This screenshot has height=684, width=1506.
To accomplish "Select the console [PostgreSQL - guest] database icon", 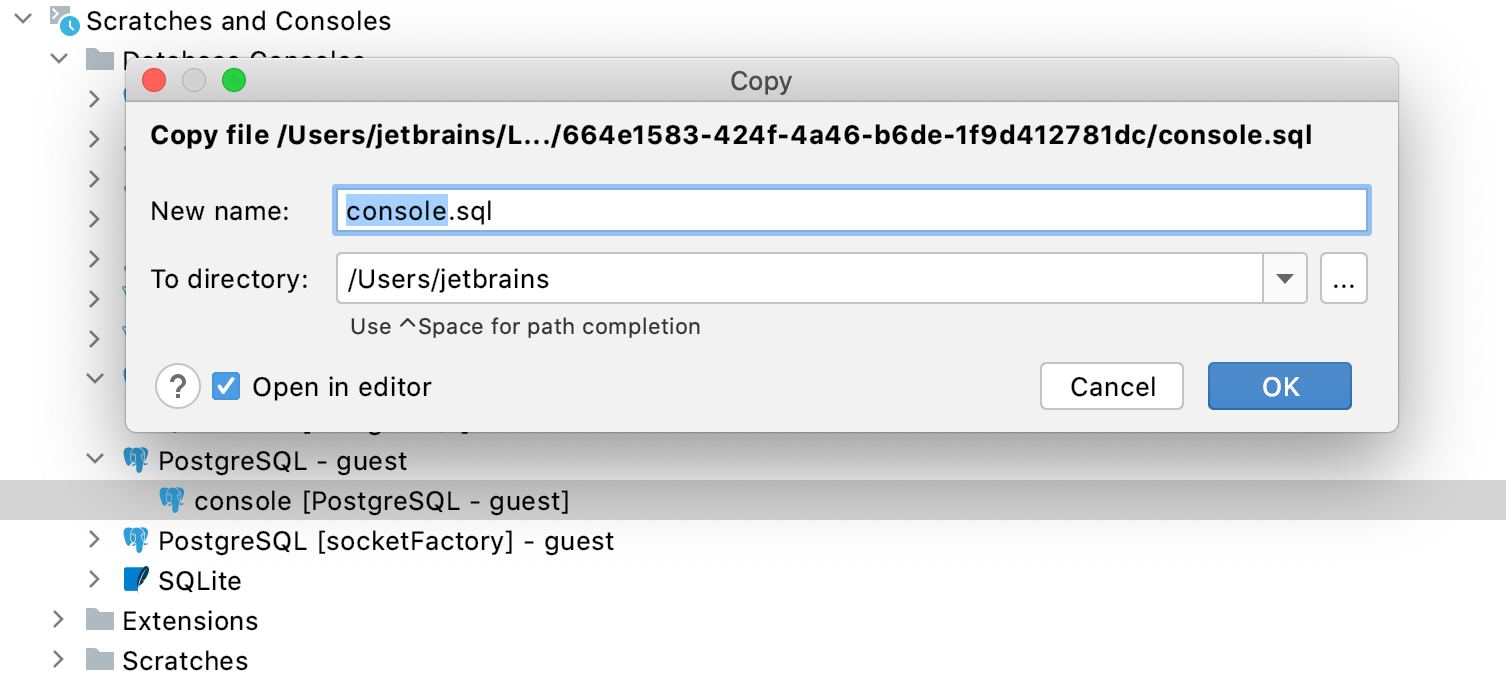I will 170,500.
